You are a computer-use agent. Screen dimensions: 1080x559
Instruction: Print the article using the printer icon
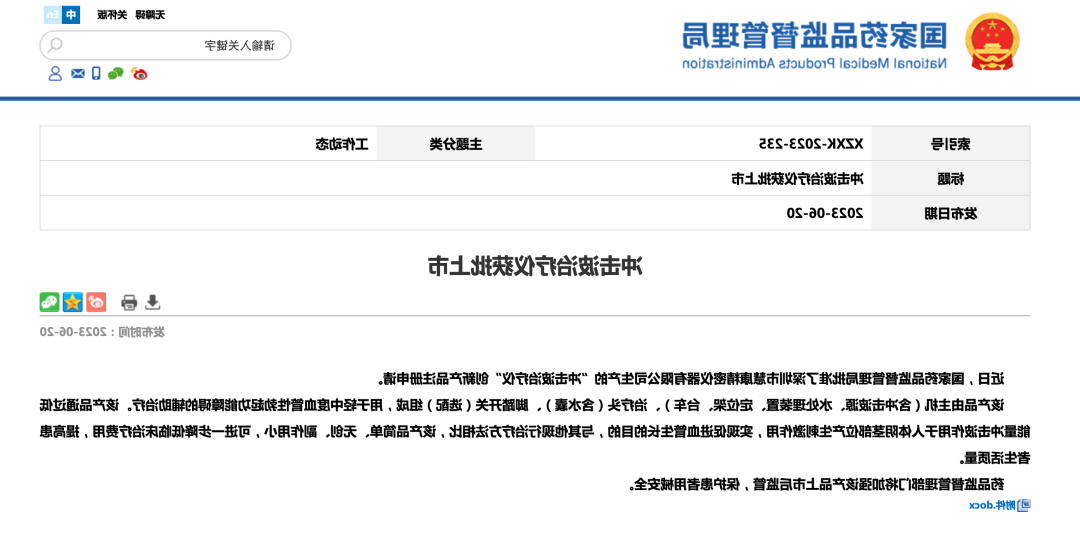pyautogui.click(x=129, y=303)
